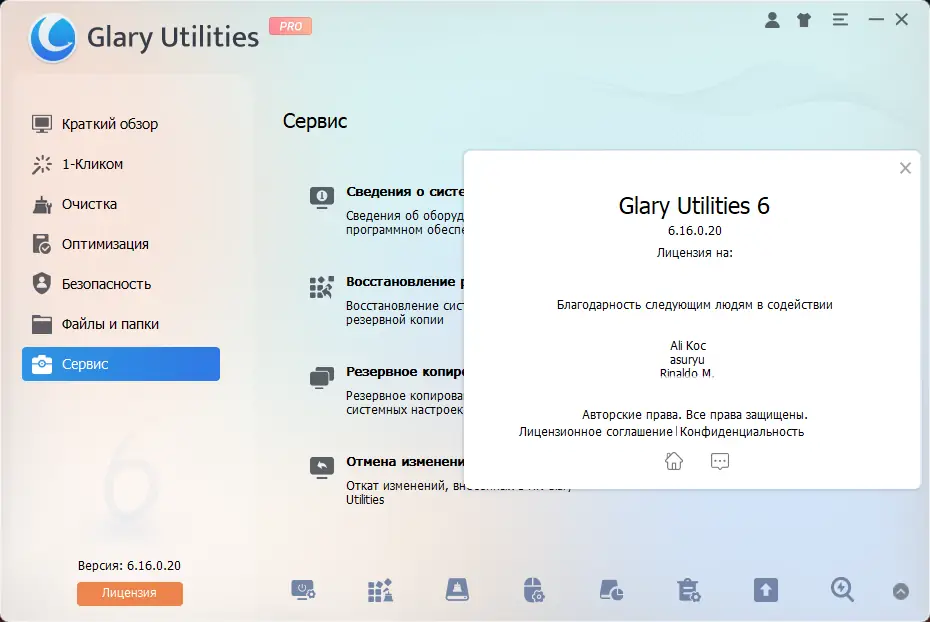Open the quick search lightning magnifier icon
This screenshot has width=930, height=622.
[x=842, y=590]
